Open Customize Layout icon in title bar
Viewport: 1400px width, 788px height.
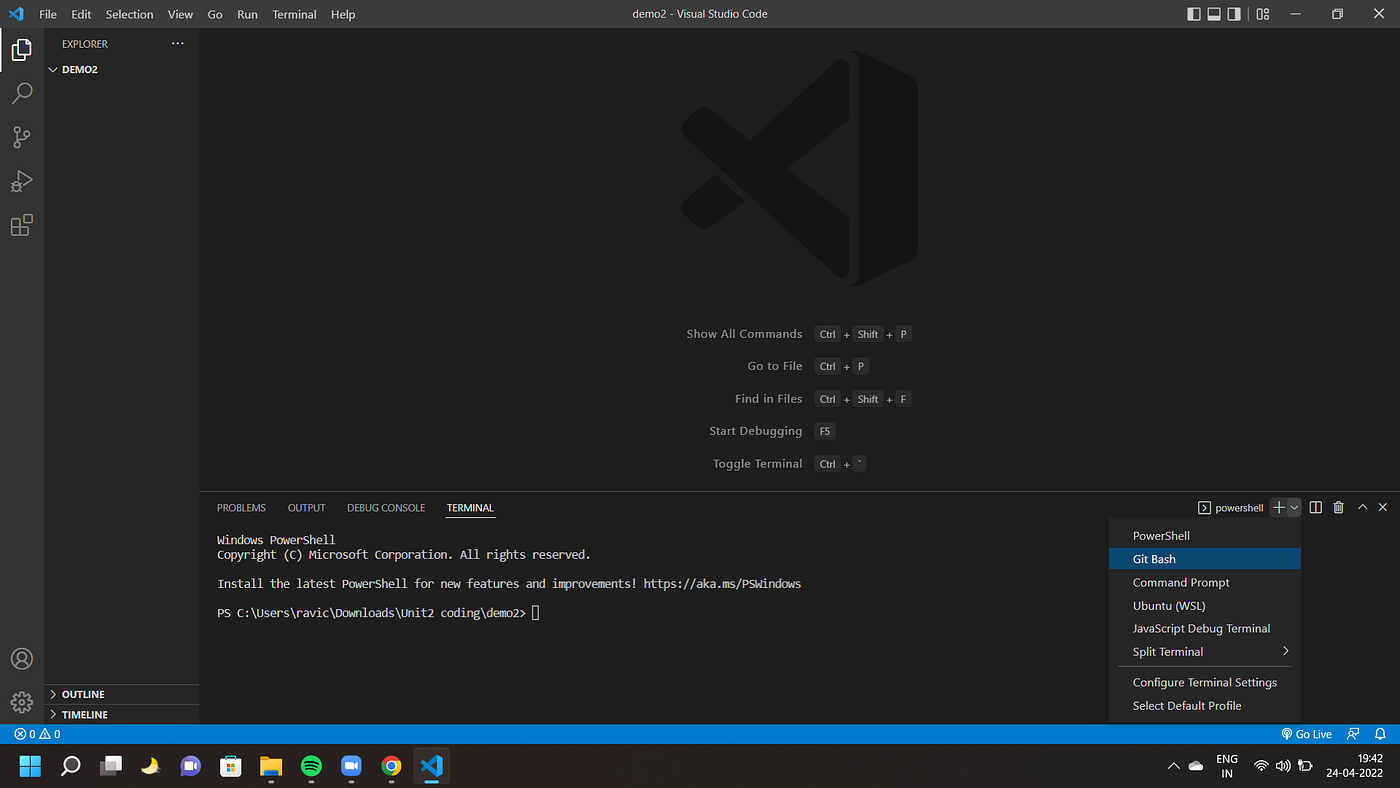click(1263, 14)
